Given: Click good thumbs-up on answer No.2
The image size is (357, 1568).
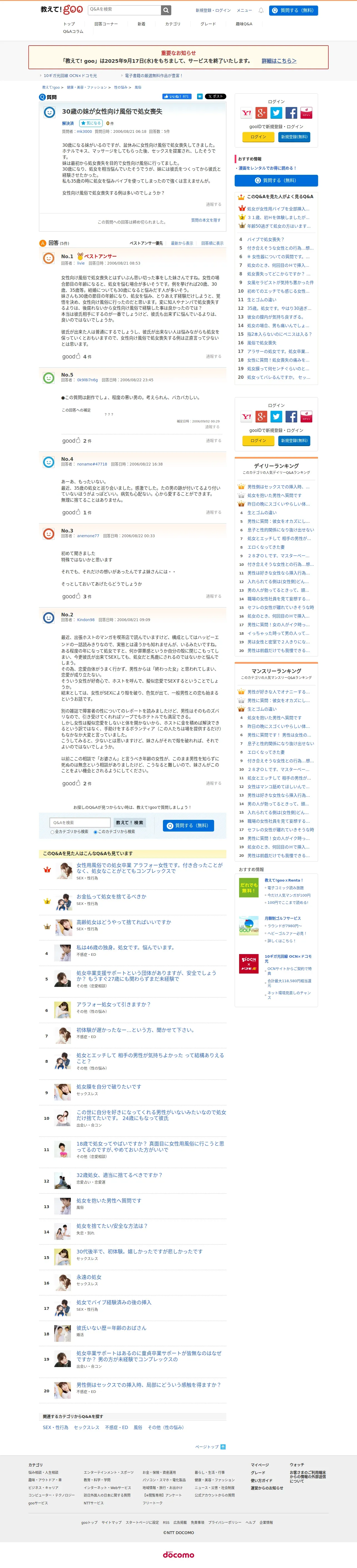Looking at the screenshot, I should click(x=71, y=783).
